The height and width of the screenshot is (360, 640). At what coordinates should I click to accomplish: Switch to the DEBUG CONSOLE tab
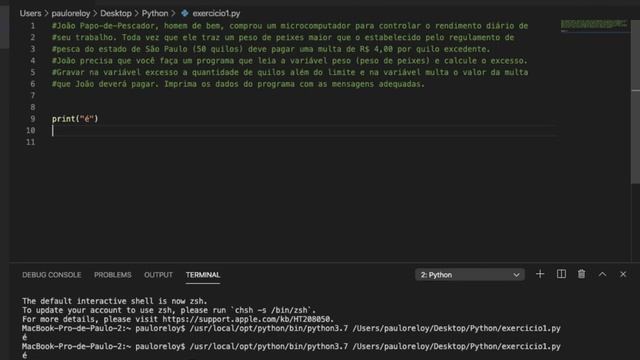[x=51, y=275]
